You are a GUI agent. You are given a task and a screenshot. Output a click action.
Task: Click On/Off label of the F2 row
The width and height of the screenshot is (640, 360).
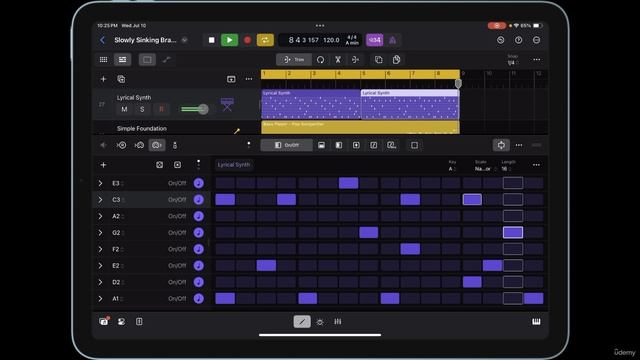(x=177, y=249)
